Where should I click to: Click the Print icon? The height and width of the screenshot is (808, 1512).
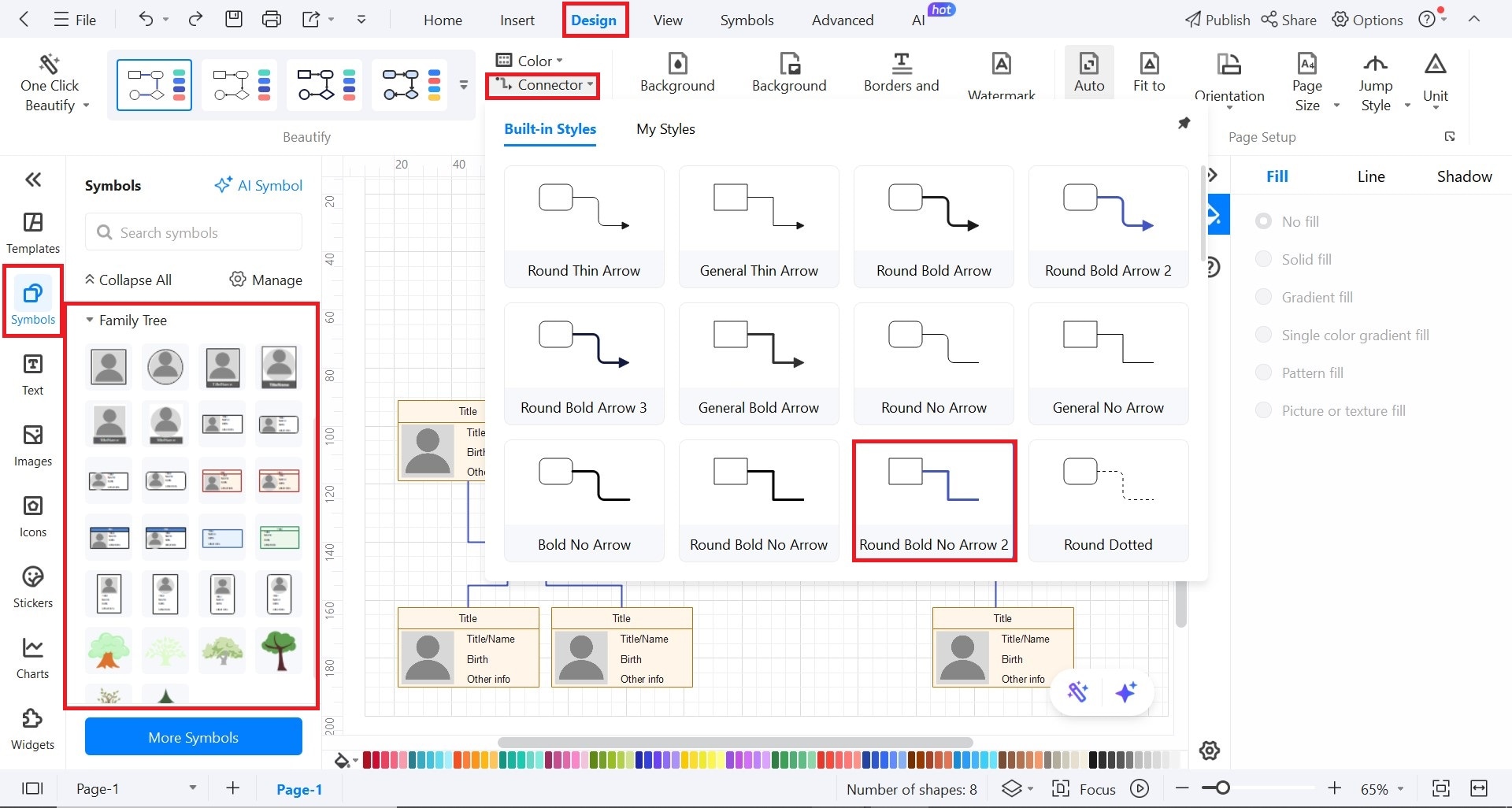coord(272,20)
